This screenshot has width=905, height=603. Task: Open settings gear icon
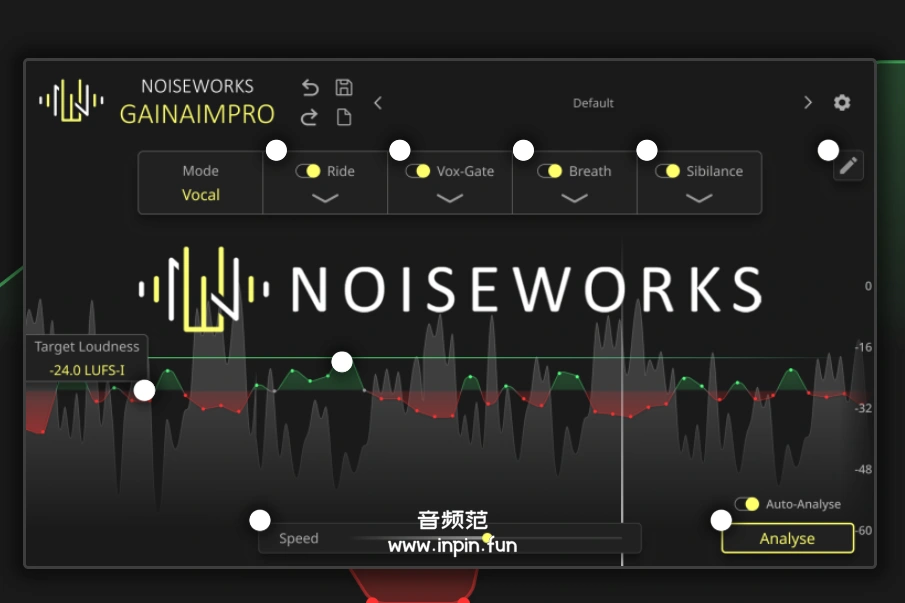(x=842, y=103)
